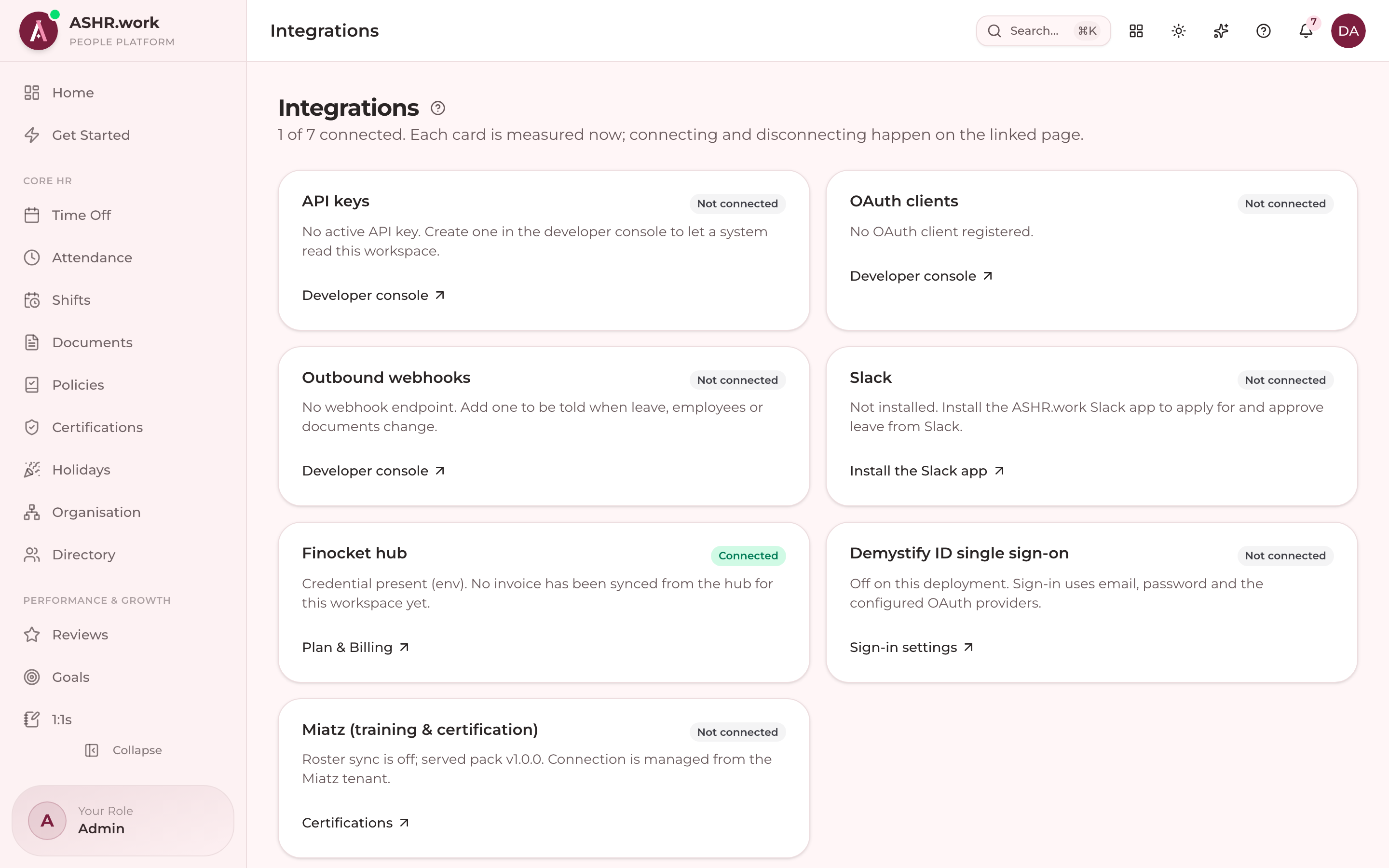This screenshot has width=1389, height=868.
Task: Click Not connected badge on Outbound webhooks
Action: tap(737, 380)
